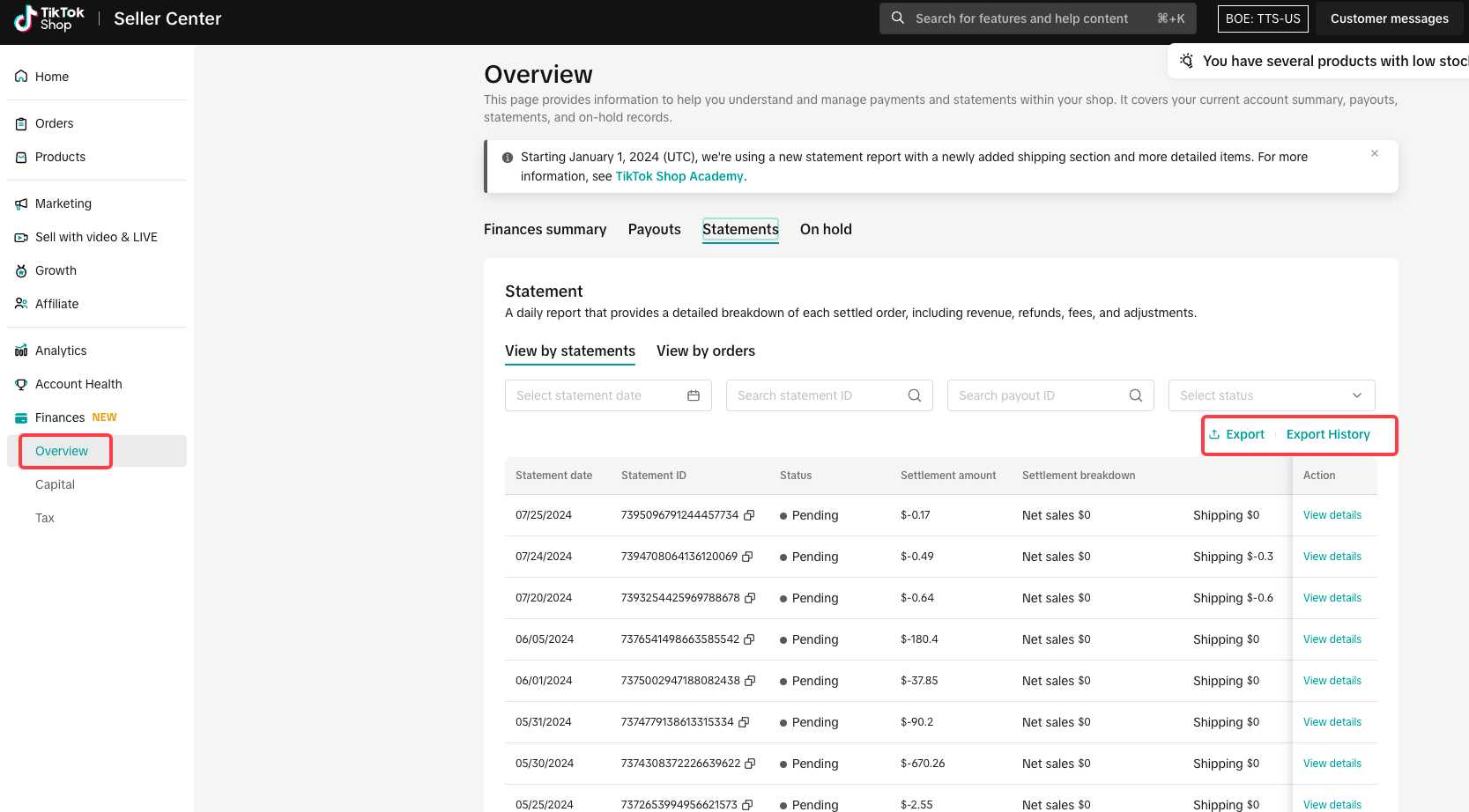The height and width of the screenshot is (812, 1469).
Task: View details for 06/05/2024 statement
Action: coord(1332,639)
